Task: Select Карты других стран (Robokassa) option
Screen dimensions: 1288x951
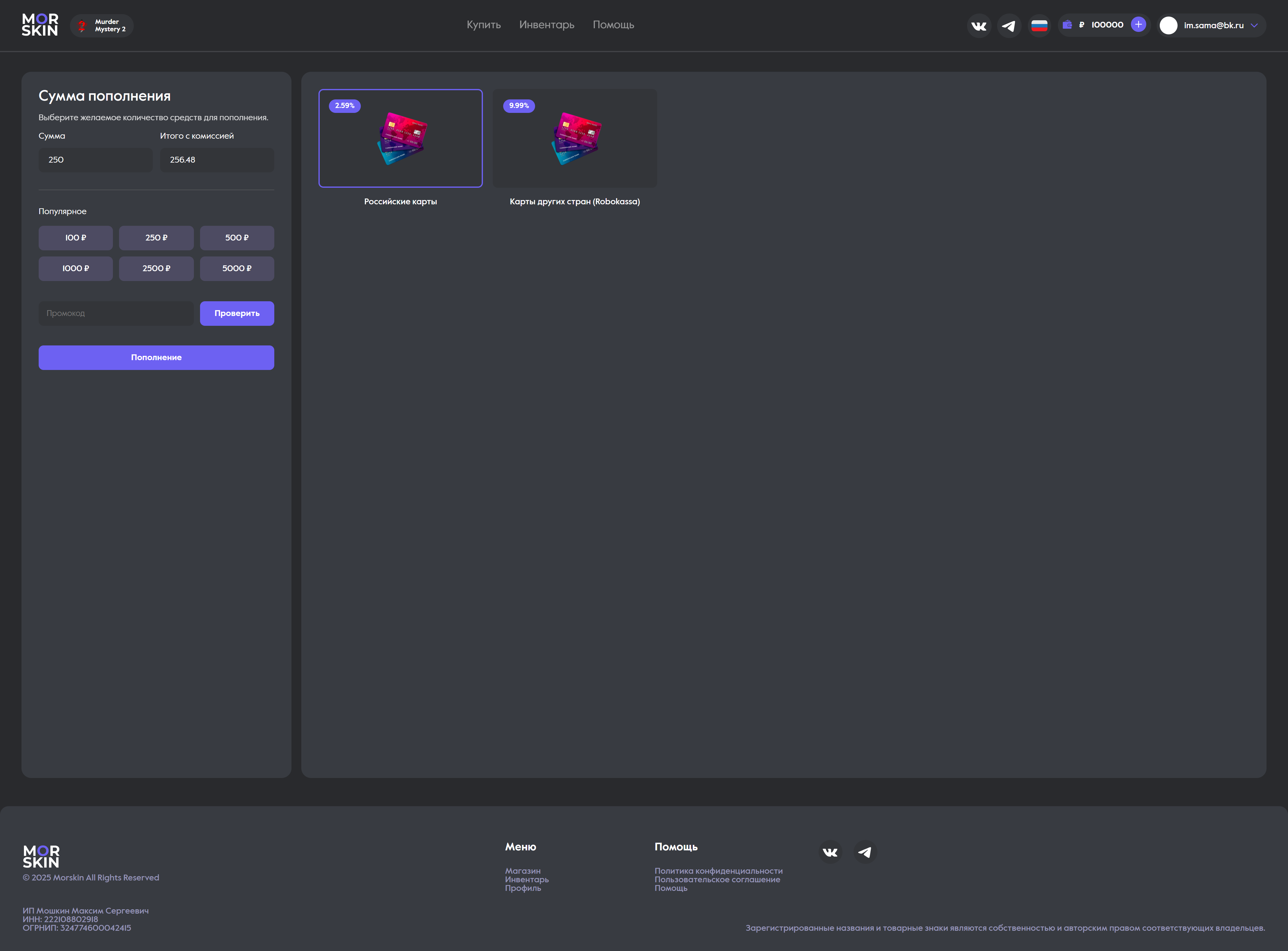Action: pyautogui.click(x=575, y=138)
